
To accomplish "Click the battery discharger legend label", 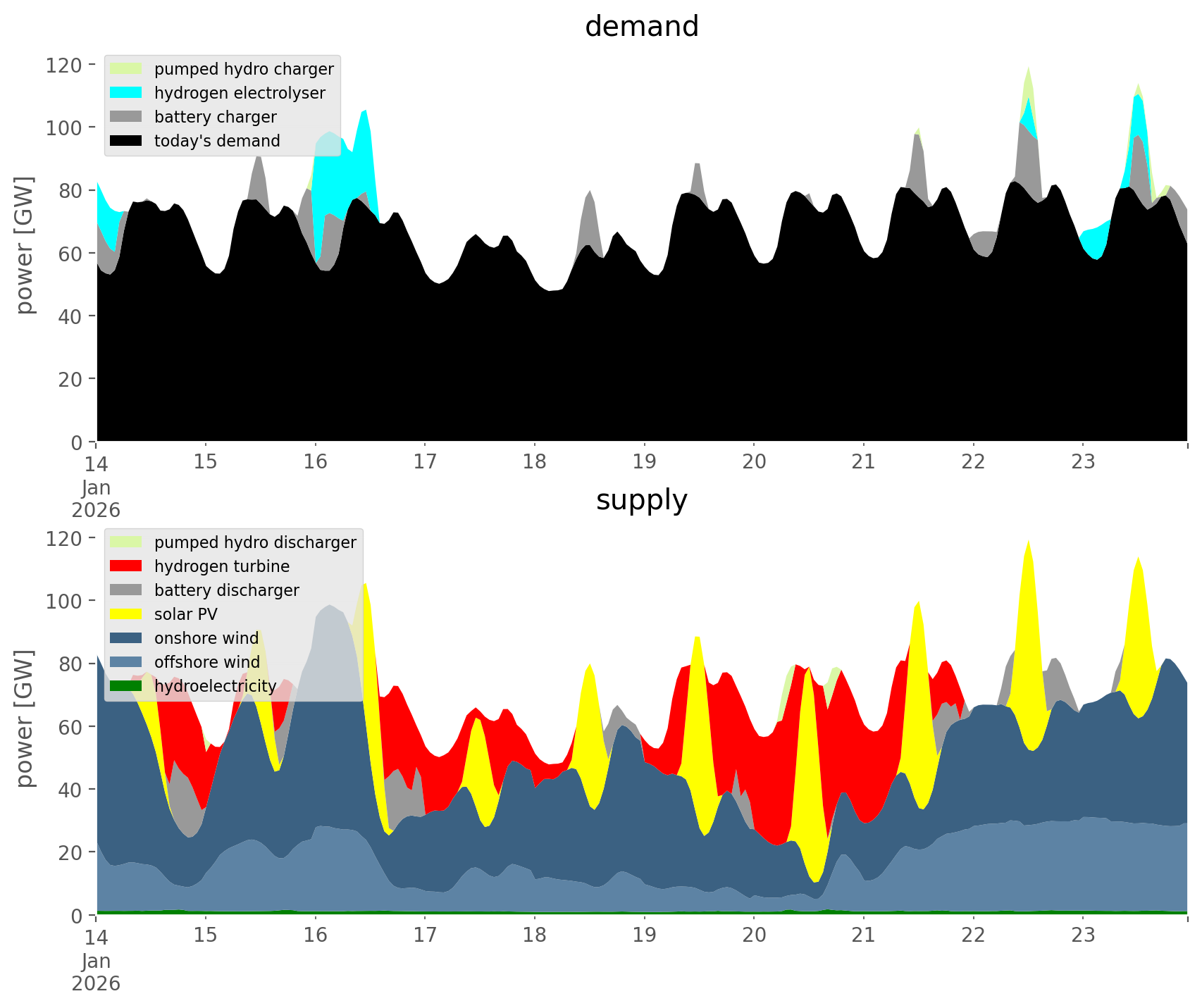I will tap(226, 590).
